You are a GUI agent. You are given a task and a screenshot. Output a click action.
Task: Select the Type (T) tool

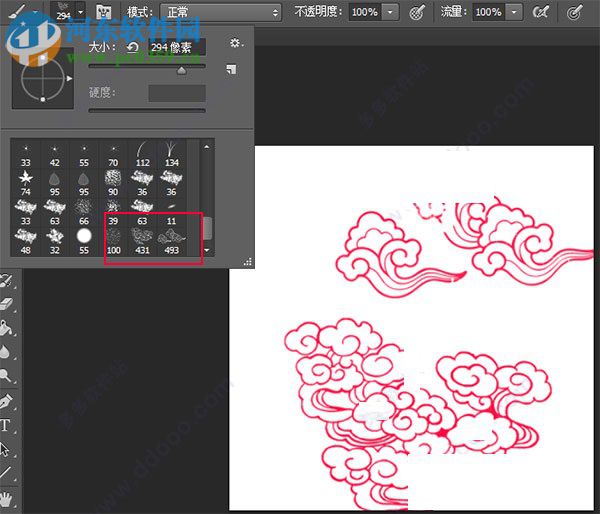5,425
